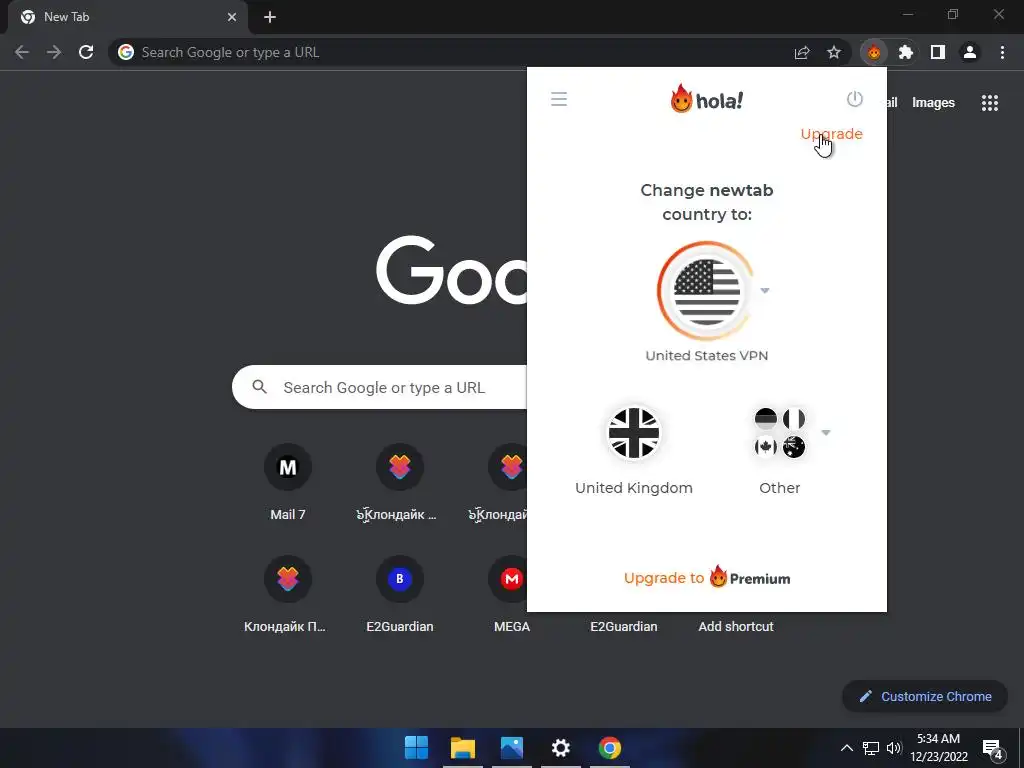1024x768 pixels.
Task: Click Upgrade to Premium link
Action: [707, 578]
